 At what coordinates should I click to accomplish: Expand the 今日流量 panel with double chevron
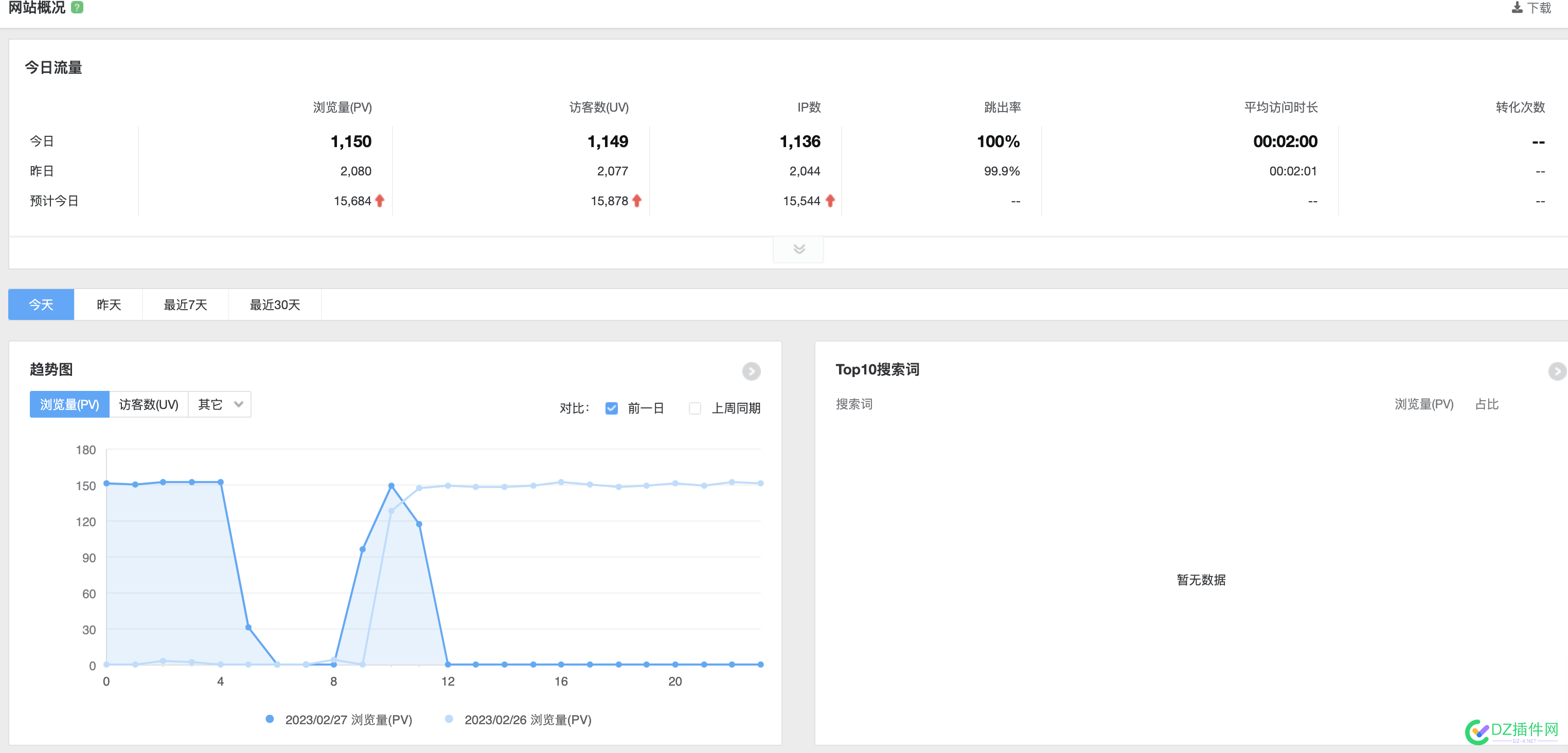coord(798,249)
